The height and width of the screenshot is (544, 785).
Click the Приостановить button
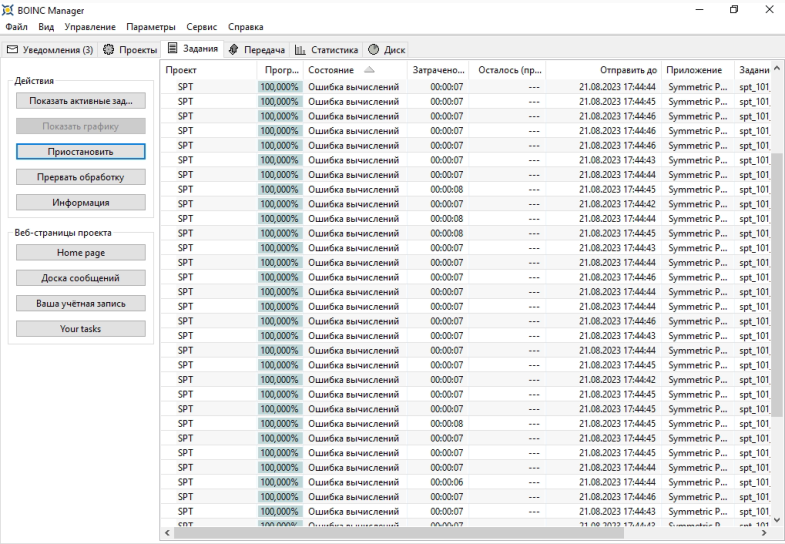pyautogui.click(x=81, y=152)
